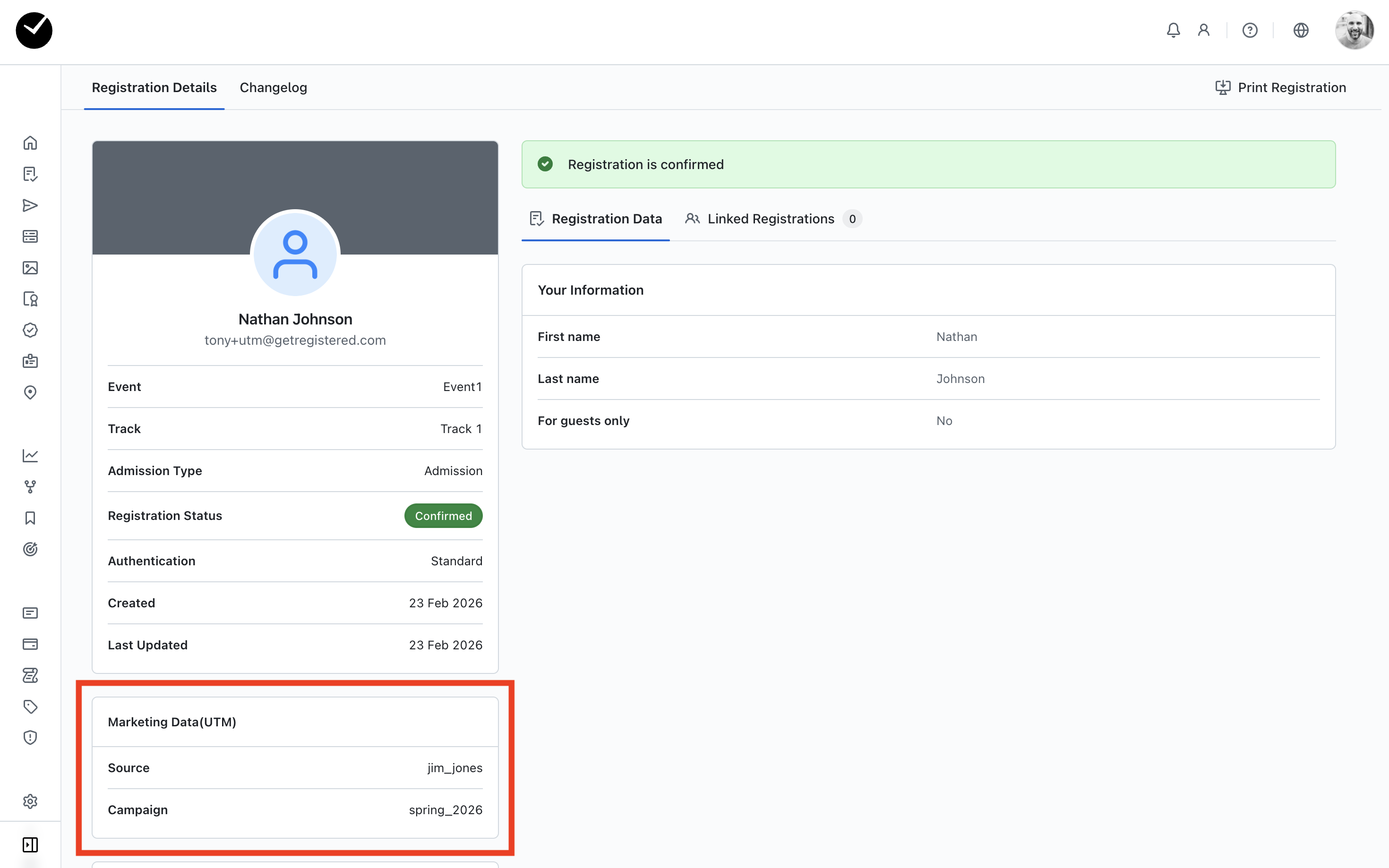Click the globe language icon
The width and height of the screenshot is (1389, 868).
point(1301,30)
